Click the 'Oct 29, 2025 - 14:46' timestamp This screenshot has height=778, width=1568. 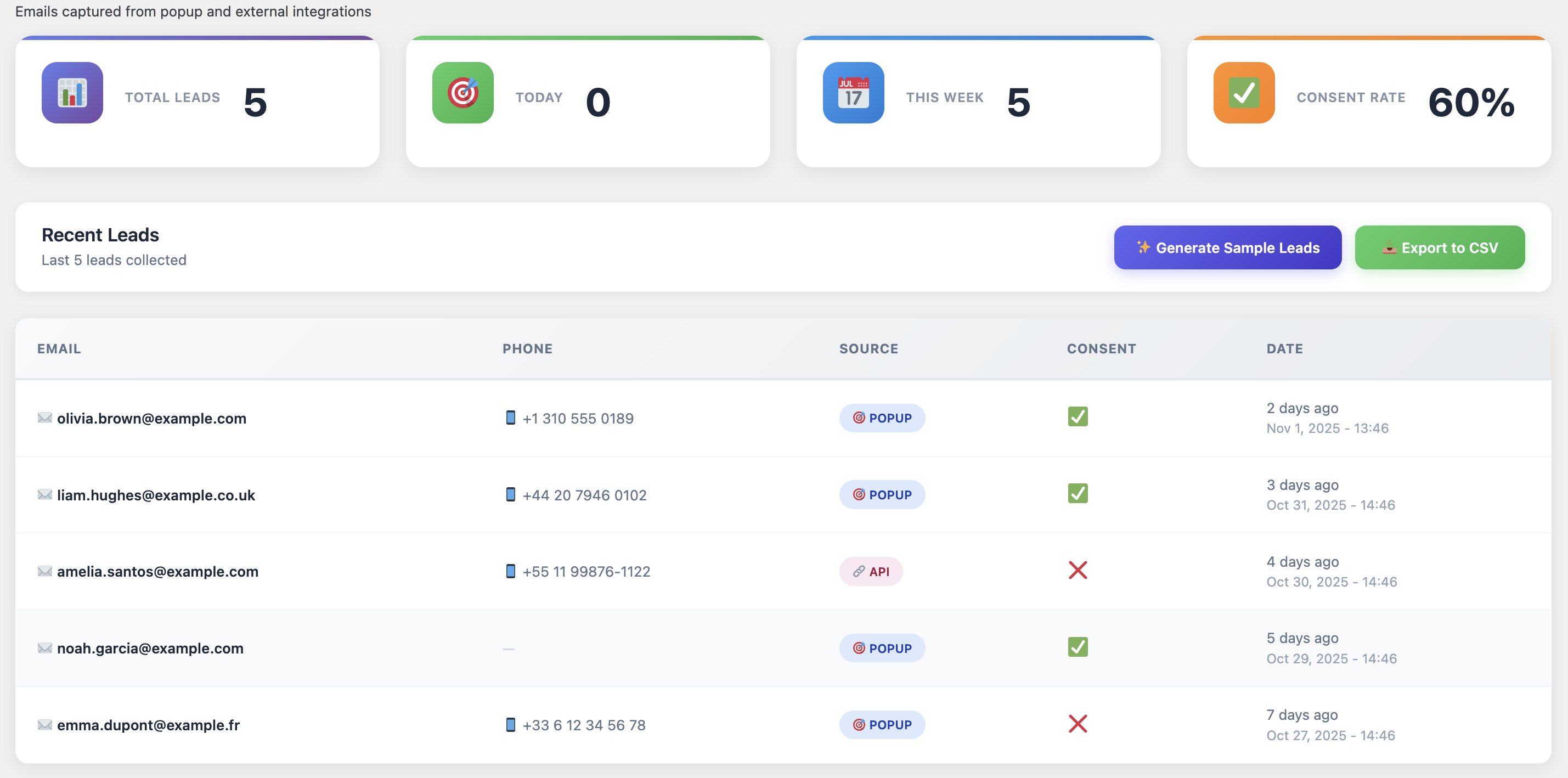pos(1331,658)
